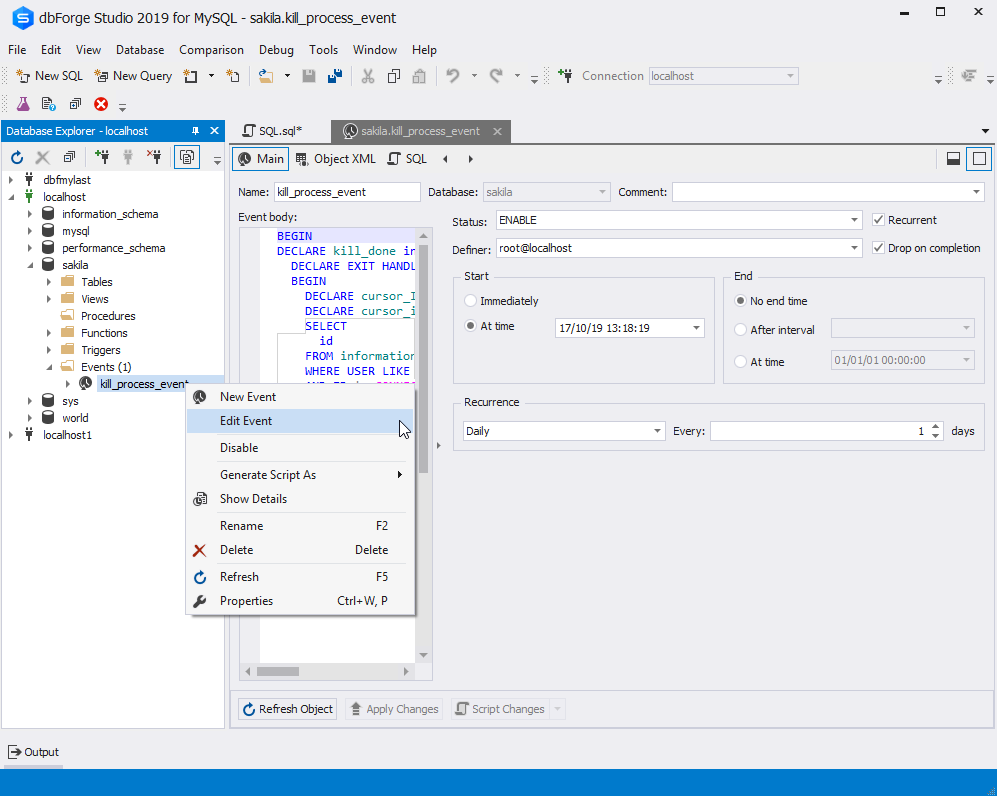Click the Save All icon
The height and width of the screenshot is (796, 997).
point(334,76)
